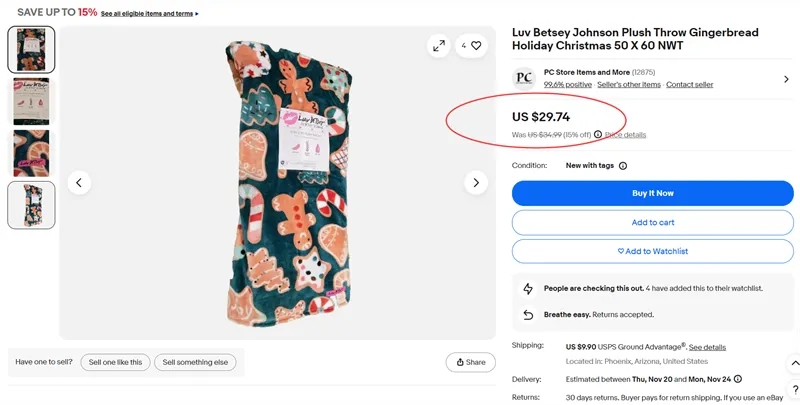Image resolution: width=800 pixels, height=405 pixels.
Task: Click the Share button below the image
Action: [470, 362]
